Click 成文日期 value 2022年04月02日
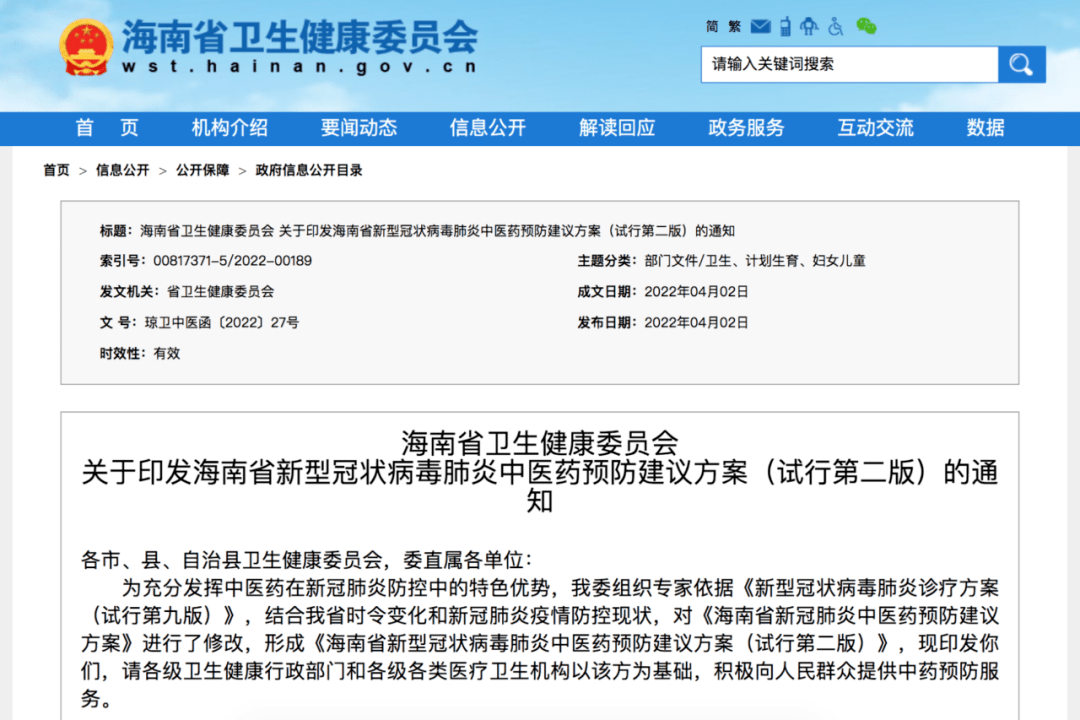Viewport: 1080px width, 720px height. 696,291
